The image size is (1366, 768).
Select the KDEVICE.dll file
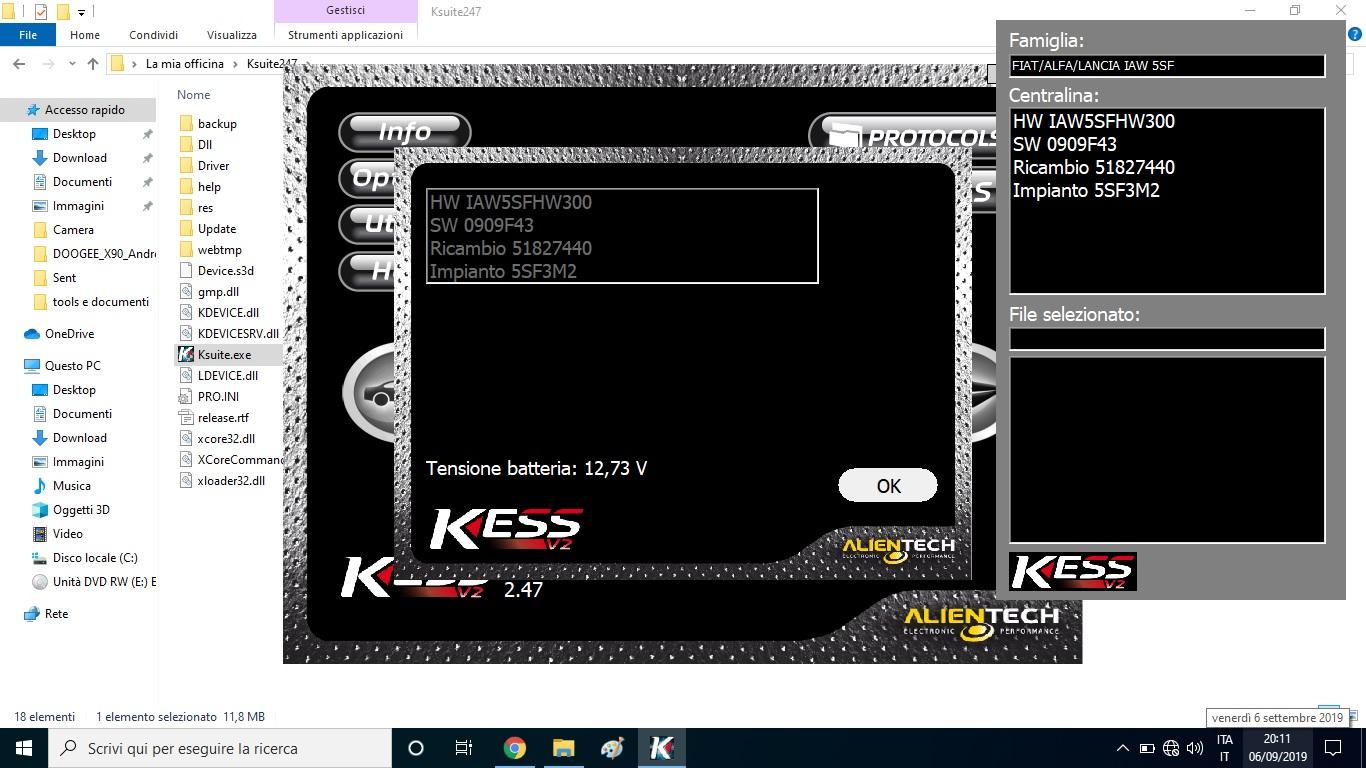tap(228, 312)
